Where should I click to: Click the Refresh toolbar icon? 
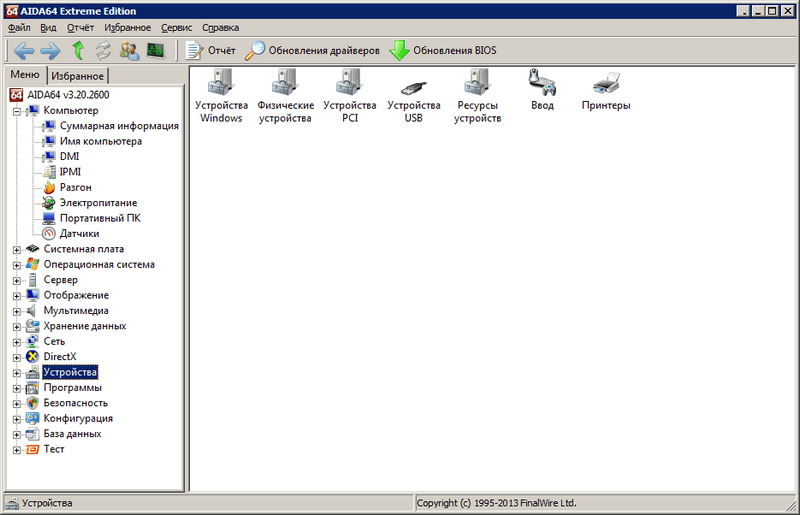coord(103,50)
